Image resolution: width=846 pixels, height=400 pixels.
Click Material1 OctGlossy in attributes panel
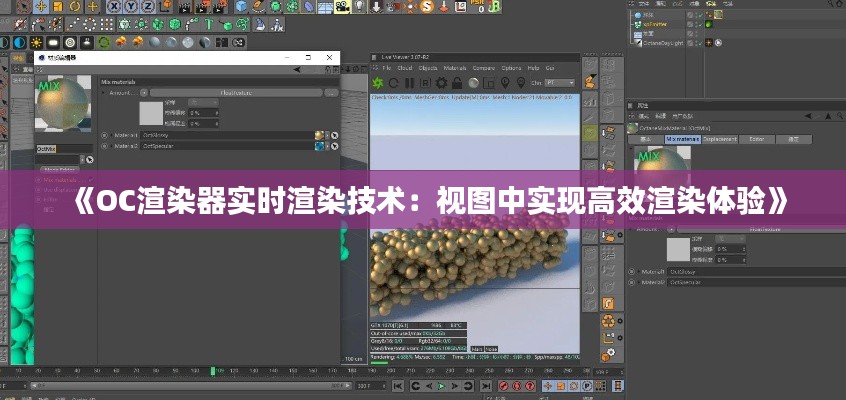(x=755, y=272)
